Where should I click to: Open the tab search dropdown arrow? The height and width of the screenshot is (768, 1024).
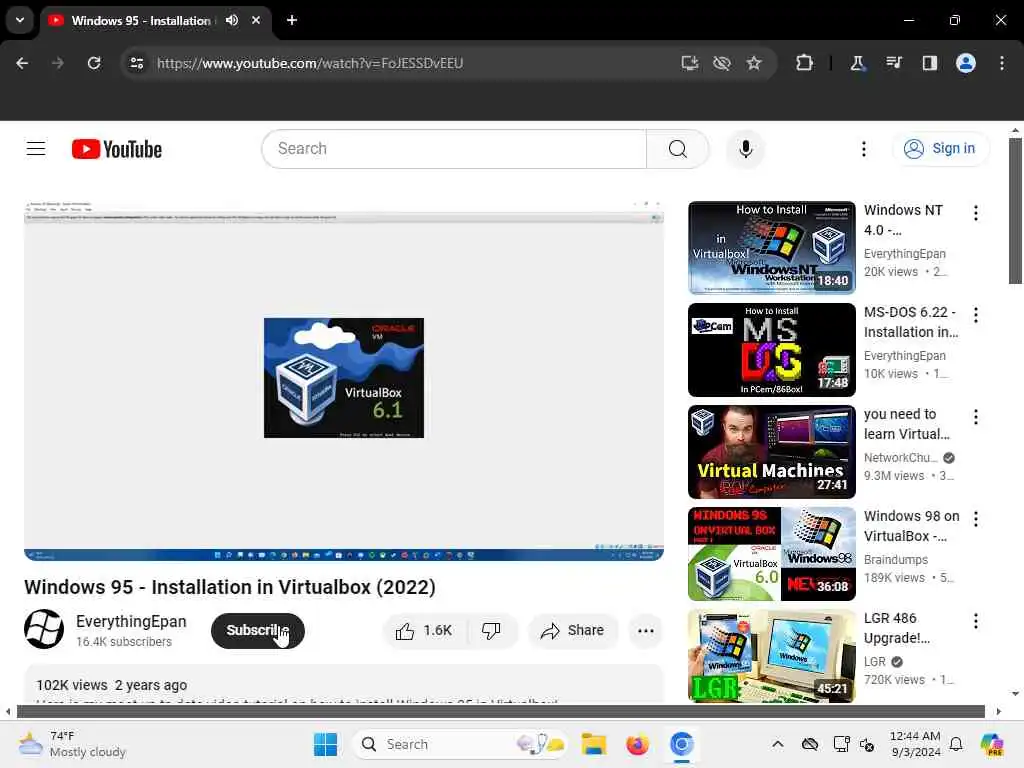20,20
